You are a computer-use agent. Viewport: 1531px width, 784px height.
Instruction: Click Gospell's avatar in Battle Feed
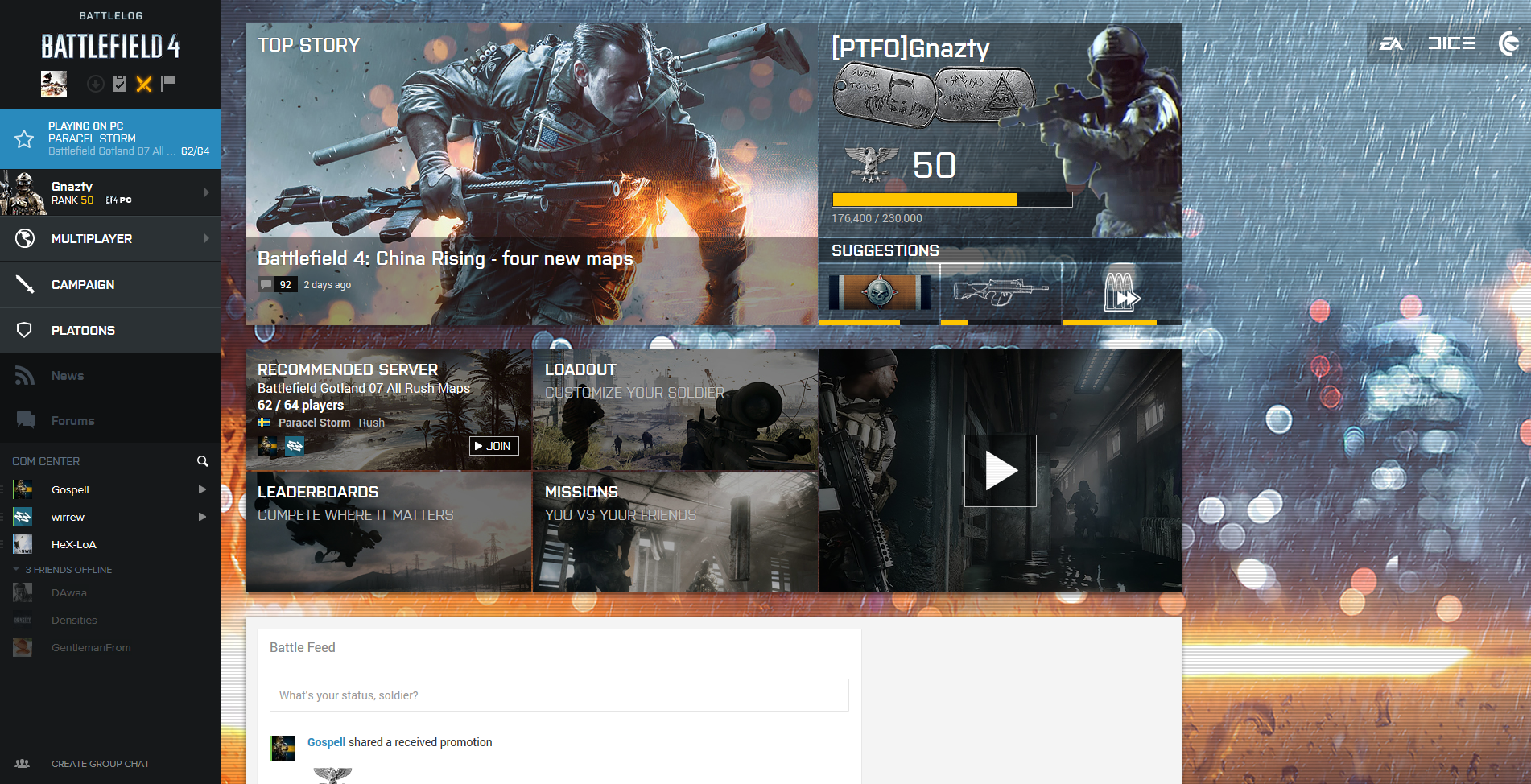[283, 749]
